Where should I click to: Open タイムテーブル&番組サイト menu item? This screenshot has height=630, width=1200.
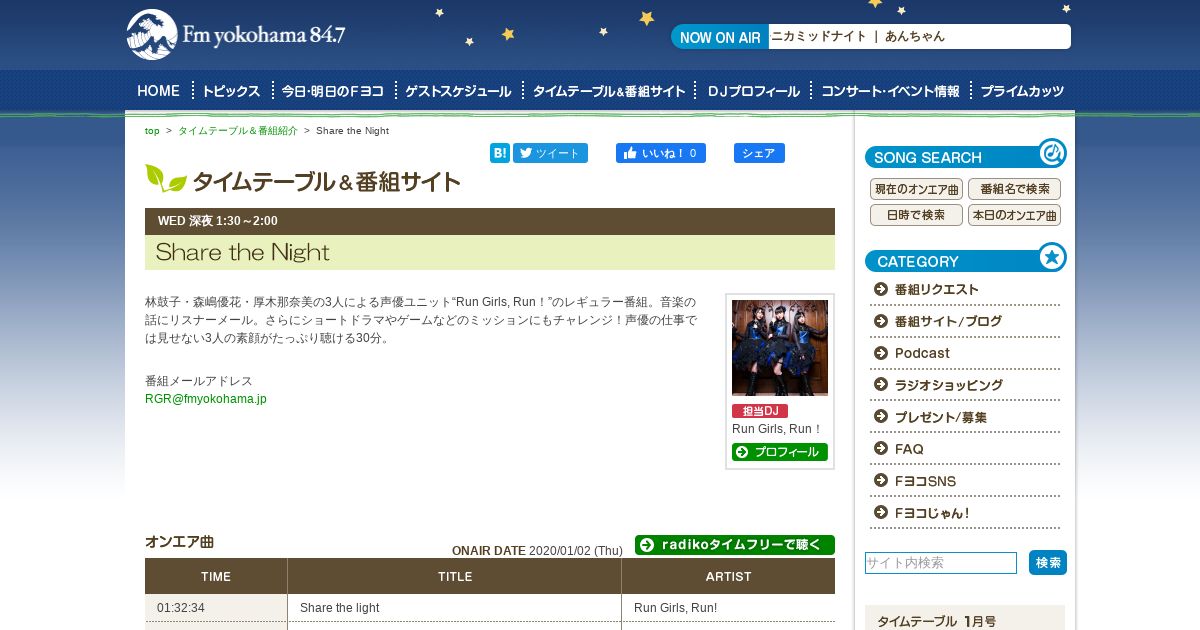609,91
